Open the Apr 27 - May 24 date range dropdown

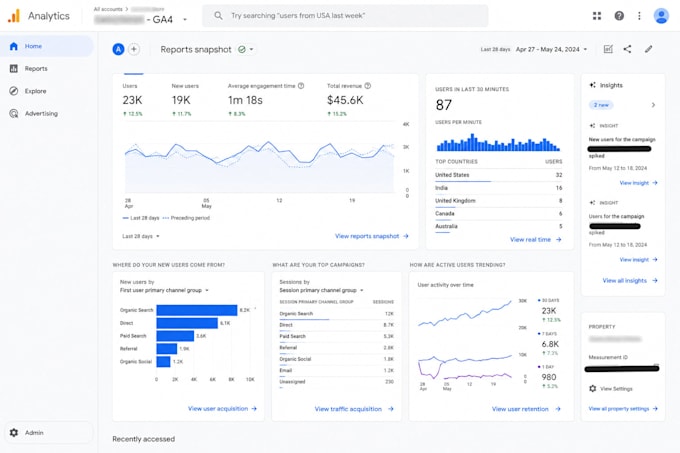pos(551,49)
